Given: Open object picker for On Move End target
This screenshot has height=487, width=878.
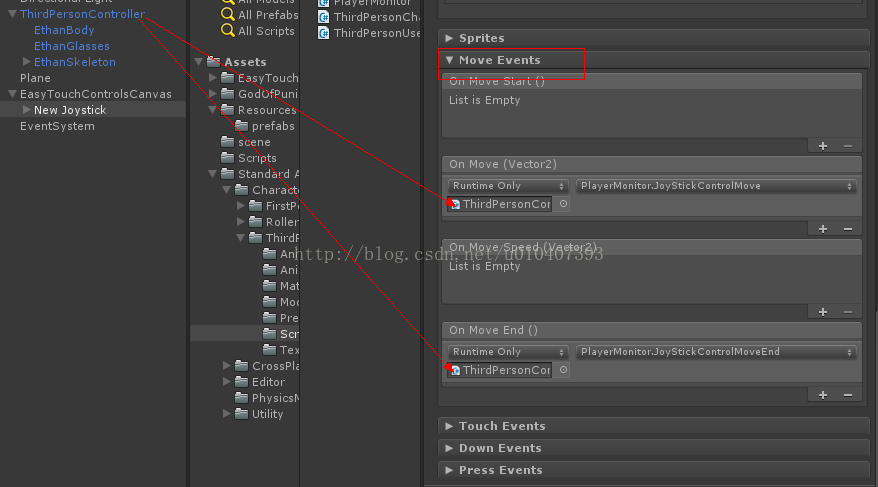Looking at the screenshot, I should pyautogui.click(x=563, y=370).
